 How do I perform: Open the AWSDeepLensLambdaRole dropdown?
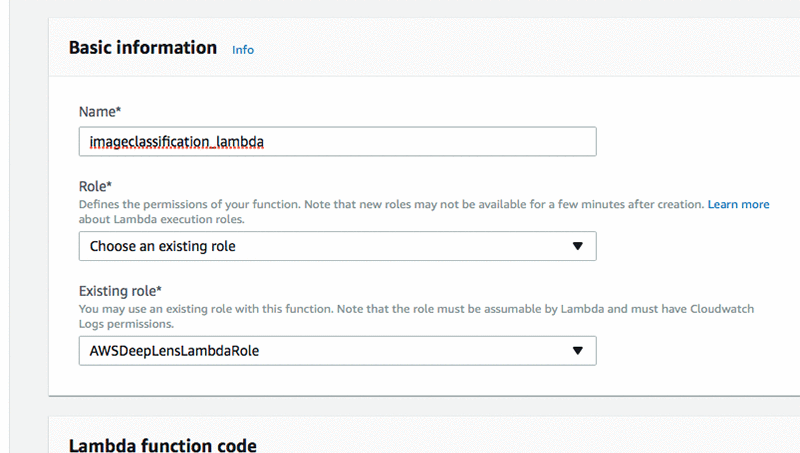(x=320, y=351)
